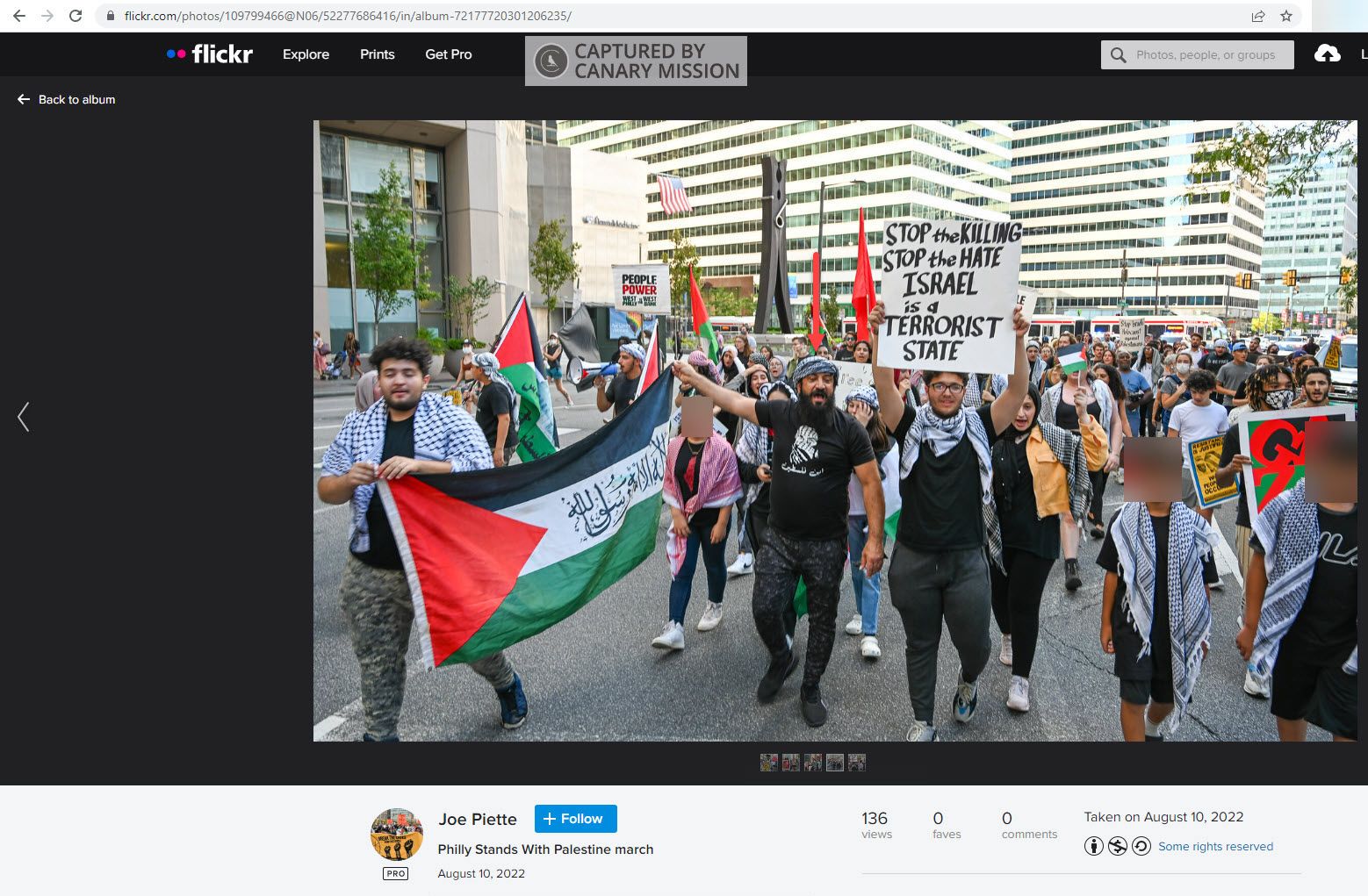
Task: Click the upload cloud icon
Action: coord(1327,54)
